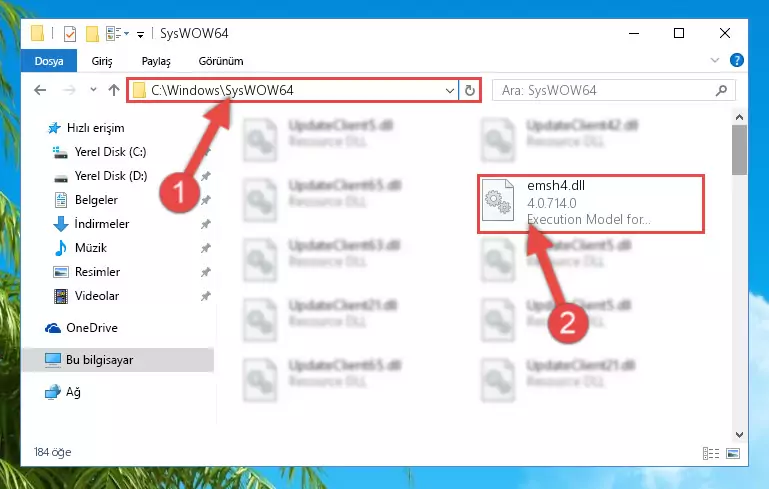Image resolution: width=769 pixels, height=489 pixels.
Task: Click the Videolar film icon
Action: [61, 296]
